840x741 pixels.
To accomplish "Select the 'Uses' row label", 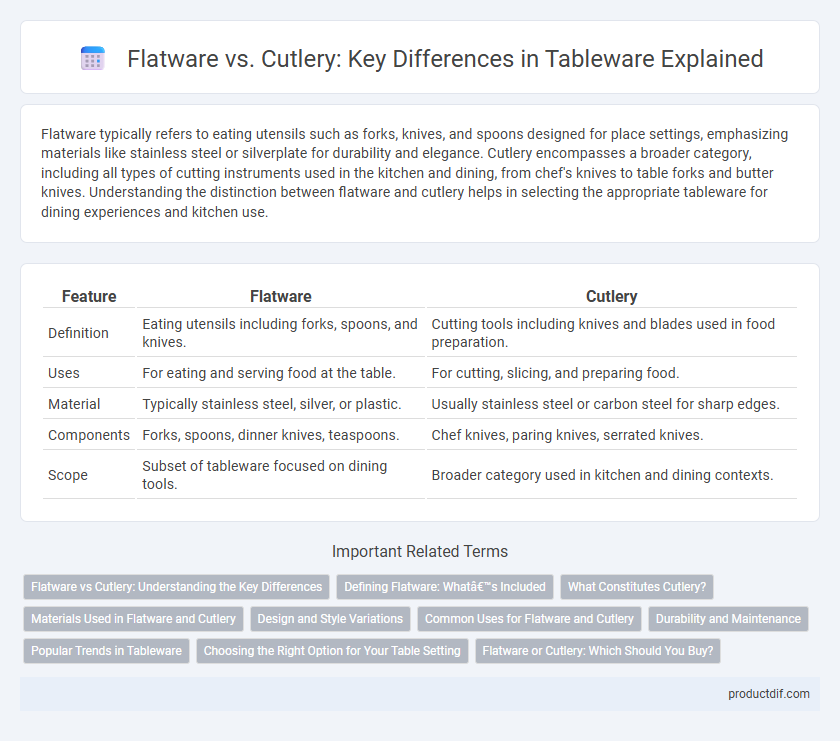I will pos(64,373).
